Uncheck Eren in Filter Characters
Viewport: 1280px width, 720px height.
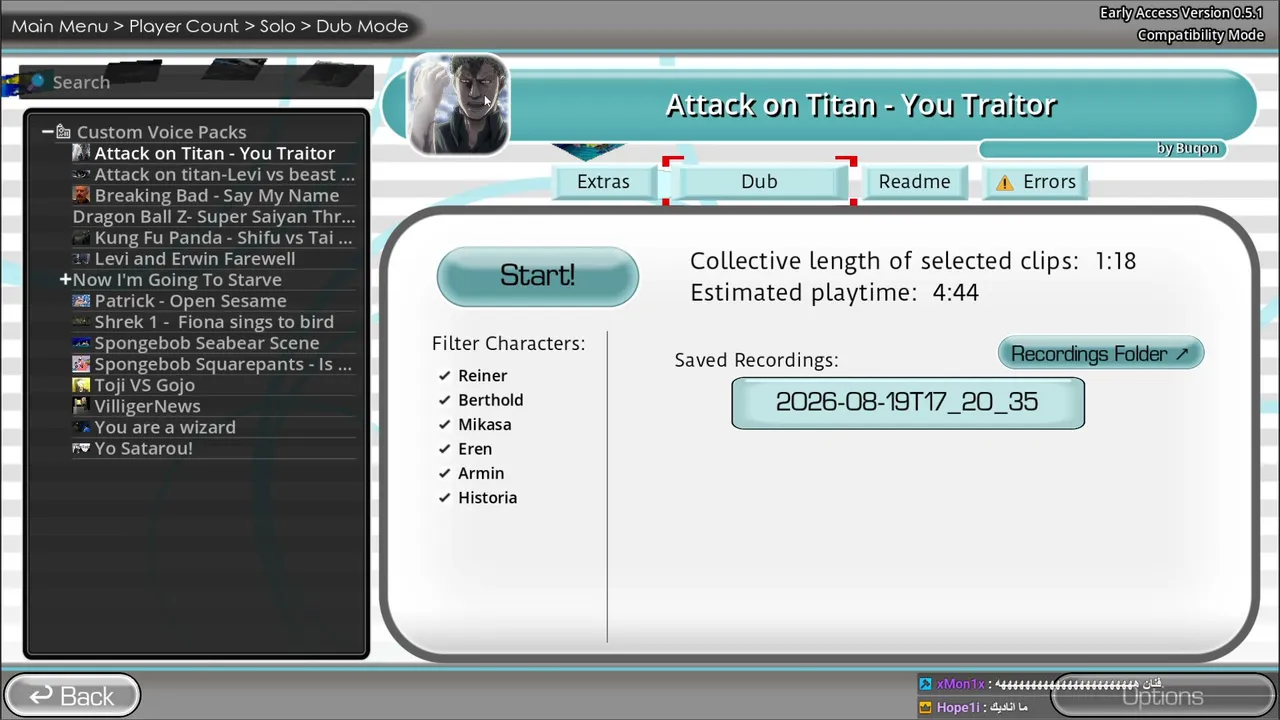pyautogui.click(x=465, y=449)
